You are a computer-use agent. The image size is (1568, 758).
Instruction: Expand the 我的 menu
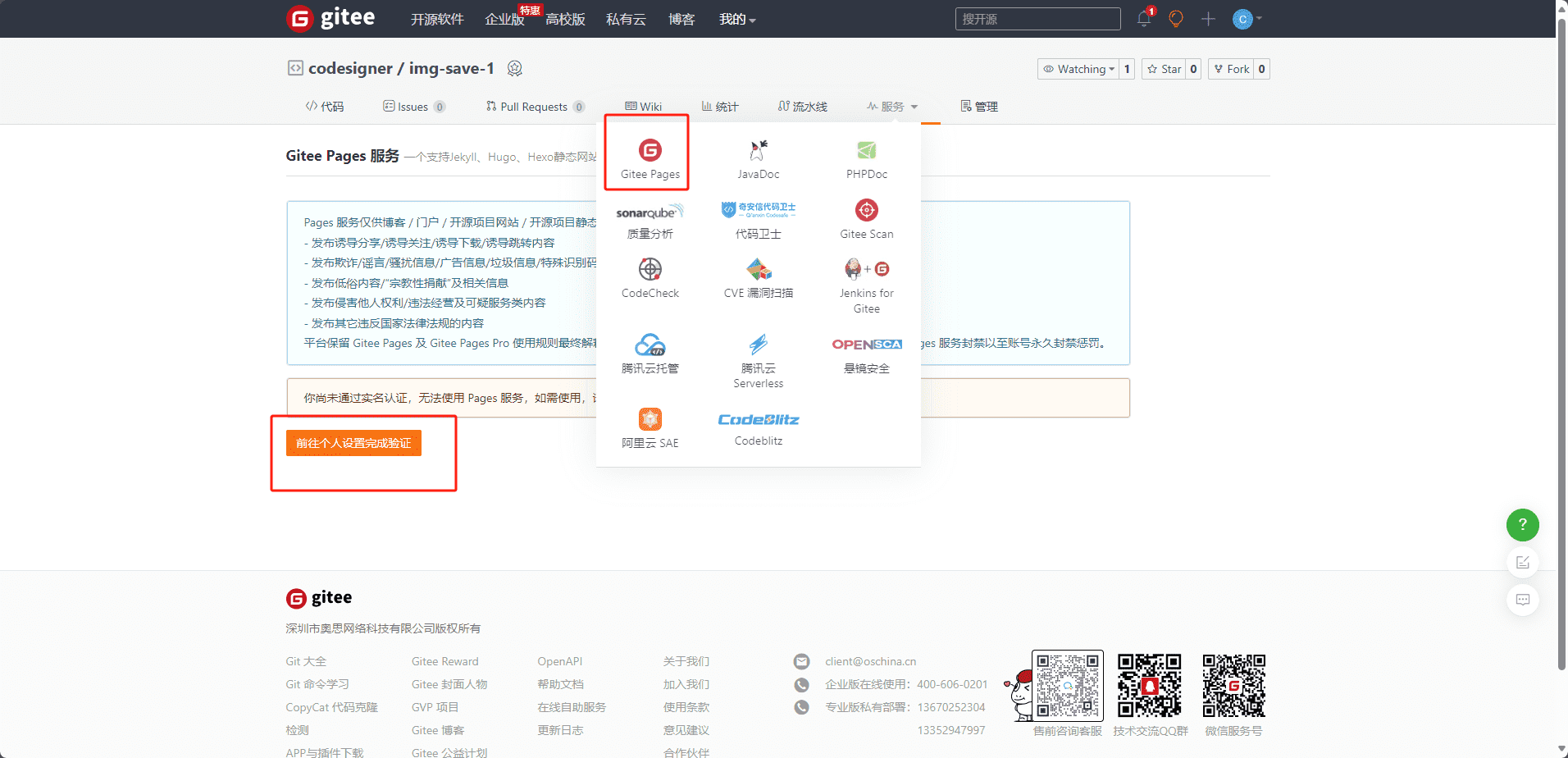click(x=736, y=19)
